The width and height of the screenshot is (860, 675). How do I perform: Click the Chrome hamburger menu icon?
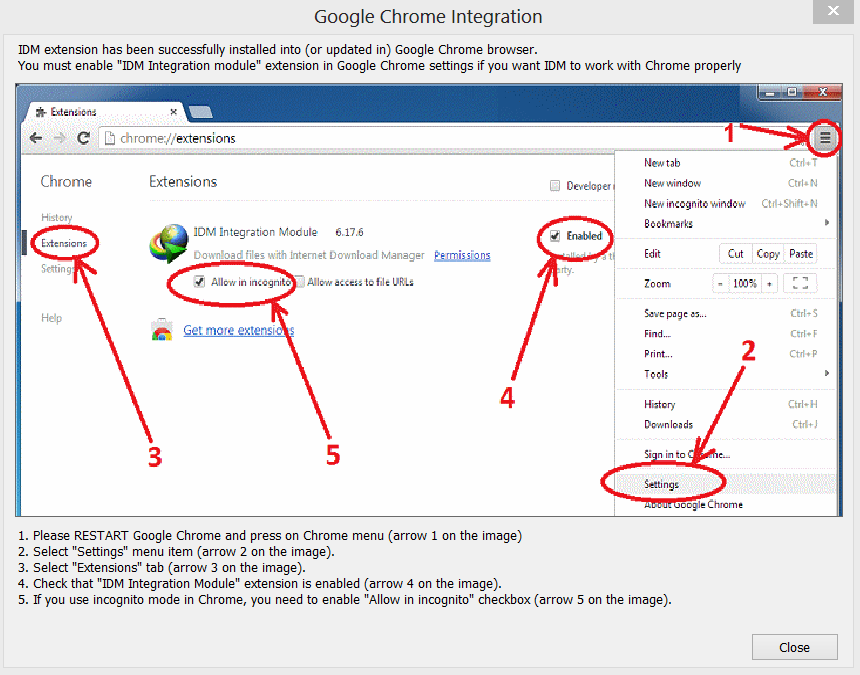[824, 138]
